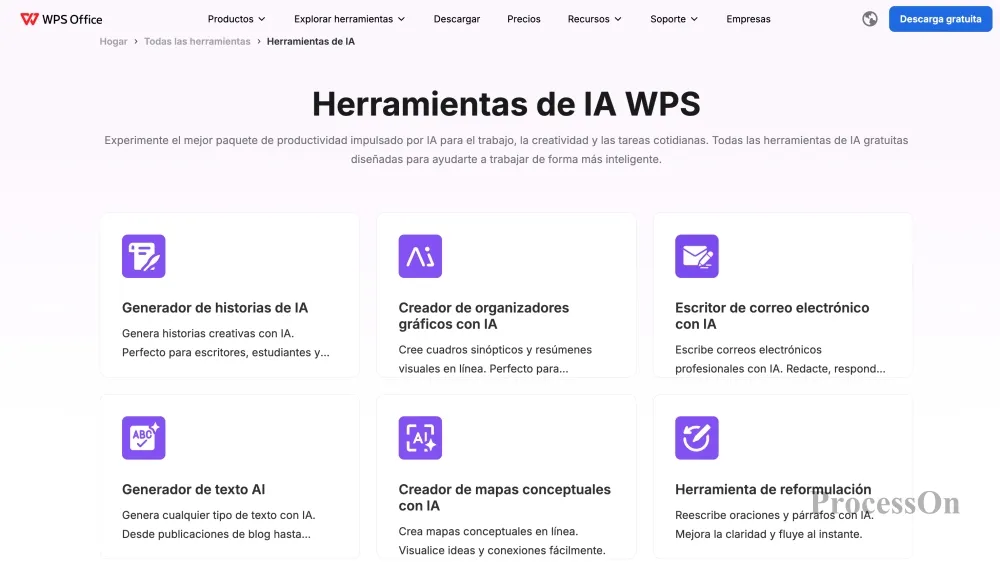Open Generador de texto AI title
The width and height of the screenshot is (1000, 562).
click(x=193, y=489)
